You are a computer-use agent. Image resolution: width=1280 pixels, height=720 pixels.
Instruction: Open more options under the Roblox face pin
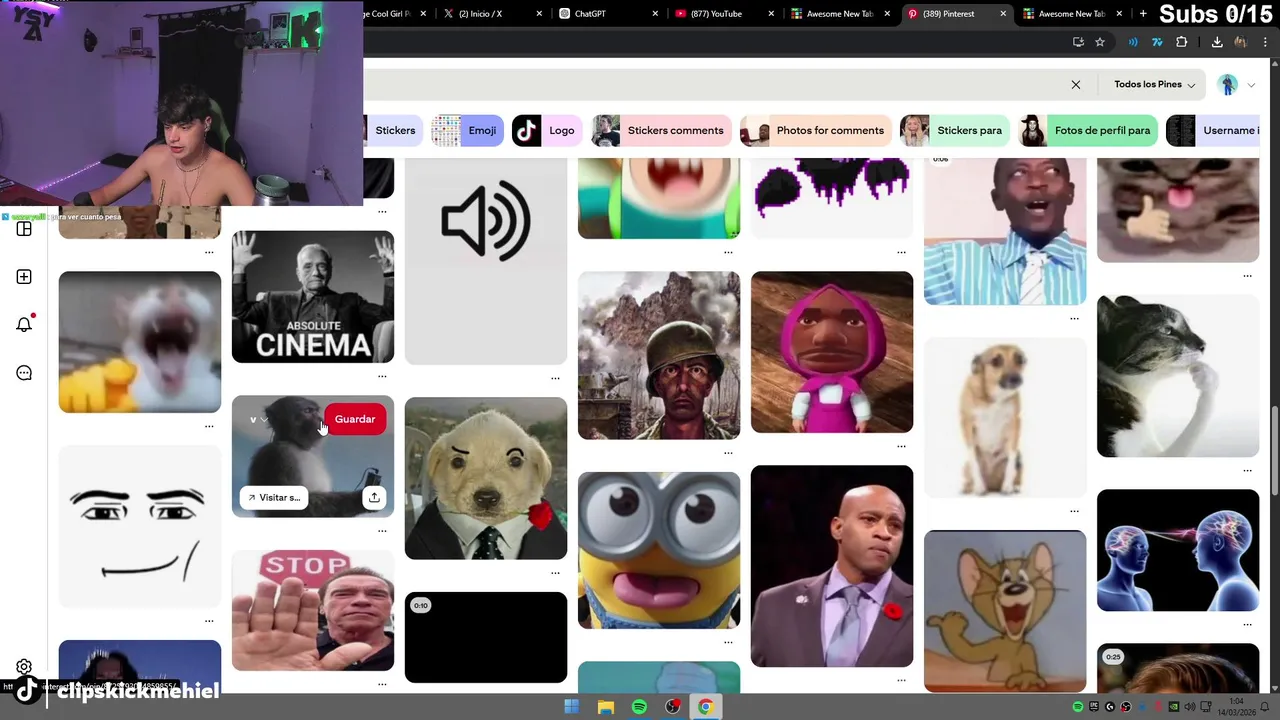pyautogui.click(x=209, y=620)
